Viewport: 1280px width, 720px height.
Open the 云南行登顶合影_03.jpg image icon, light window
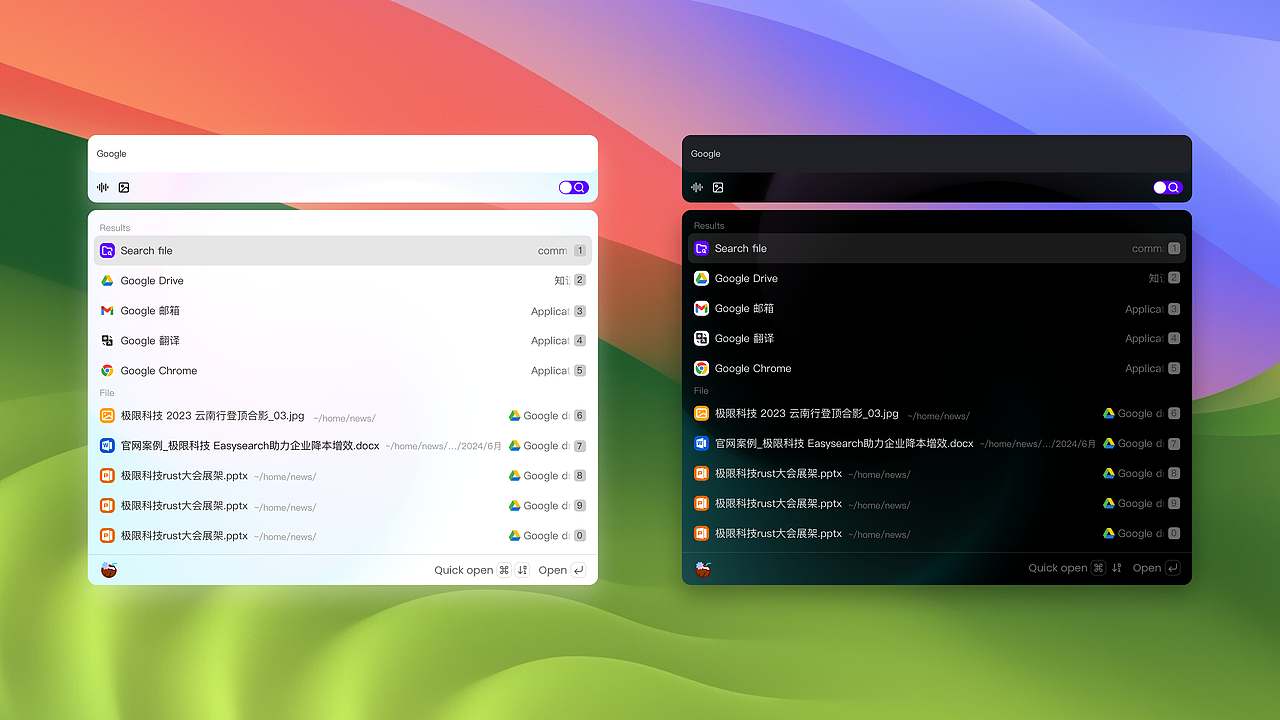click(x=107, y=416)
